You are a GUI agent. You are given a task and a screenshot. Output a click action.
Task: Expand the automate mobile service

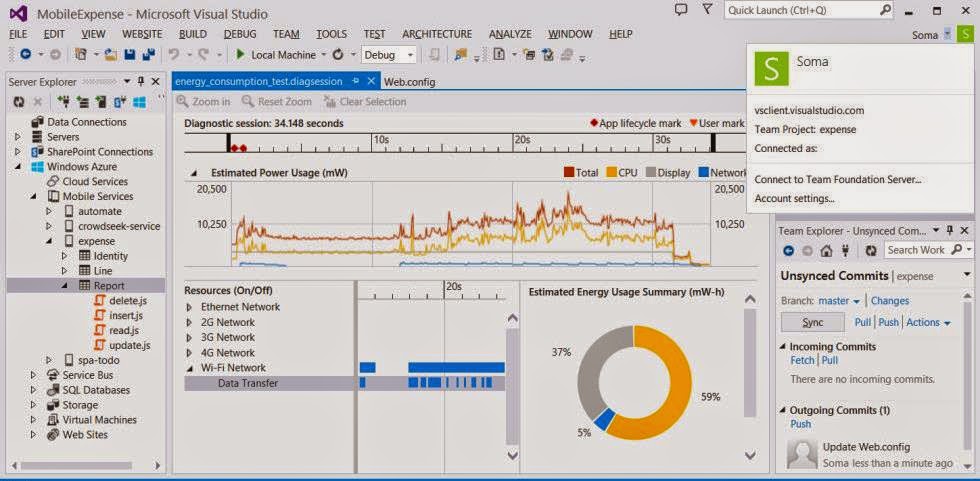click(x=49, y=211)
